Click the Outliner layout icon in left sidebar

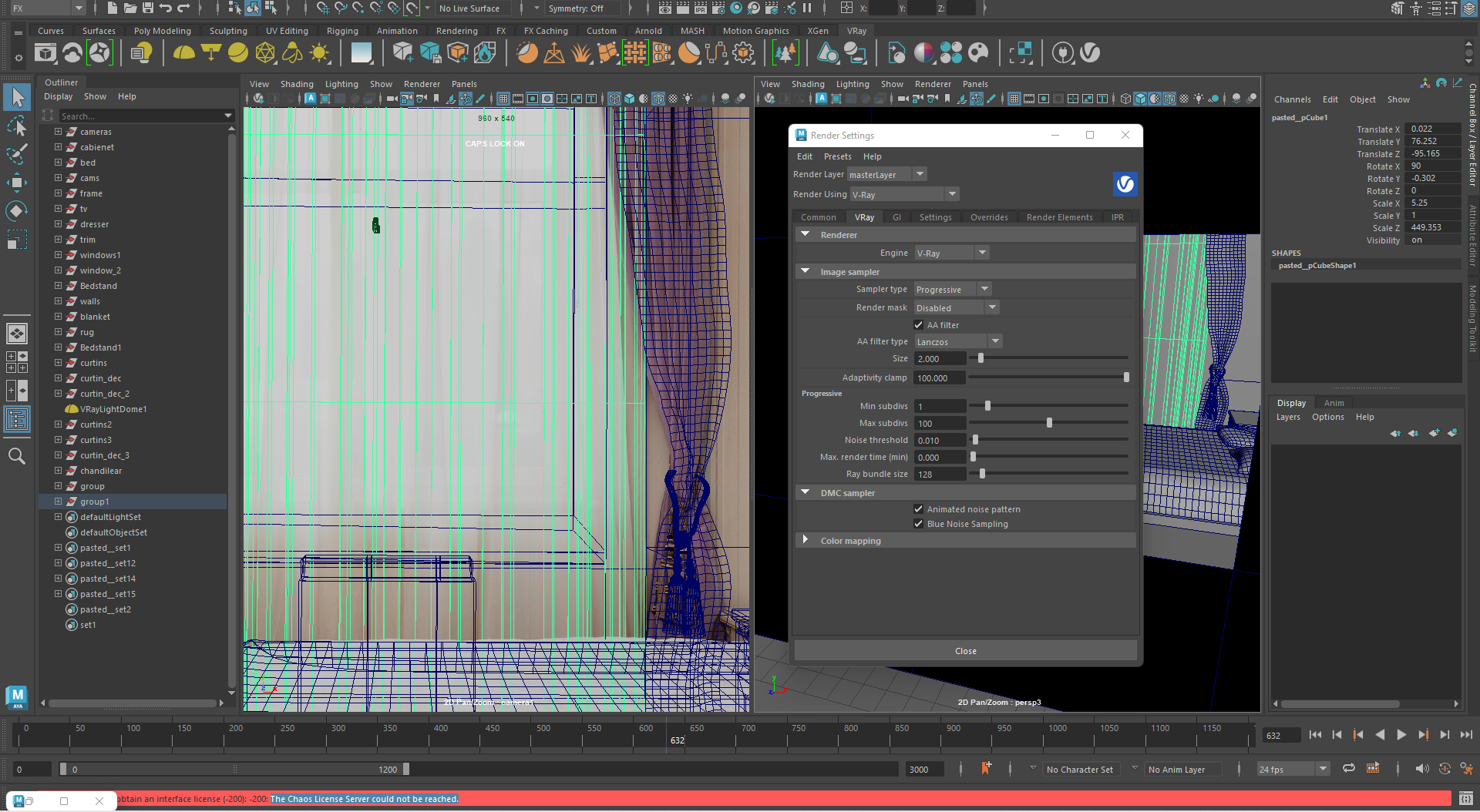17,419
